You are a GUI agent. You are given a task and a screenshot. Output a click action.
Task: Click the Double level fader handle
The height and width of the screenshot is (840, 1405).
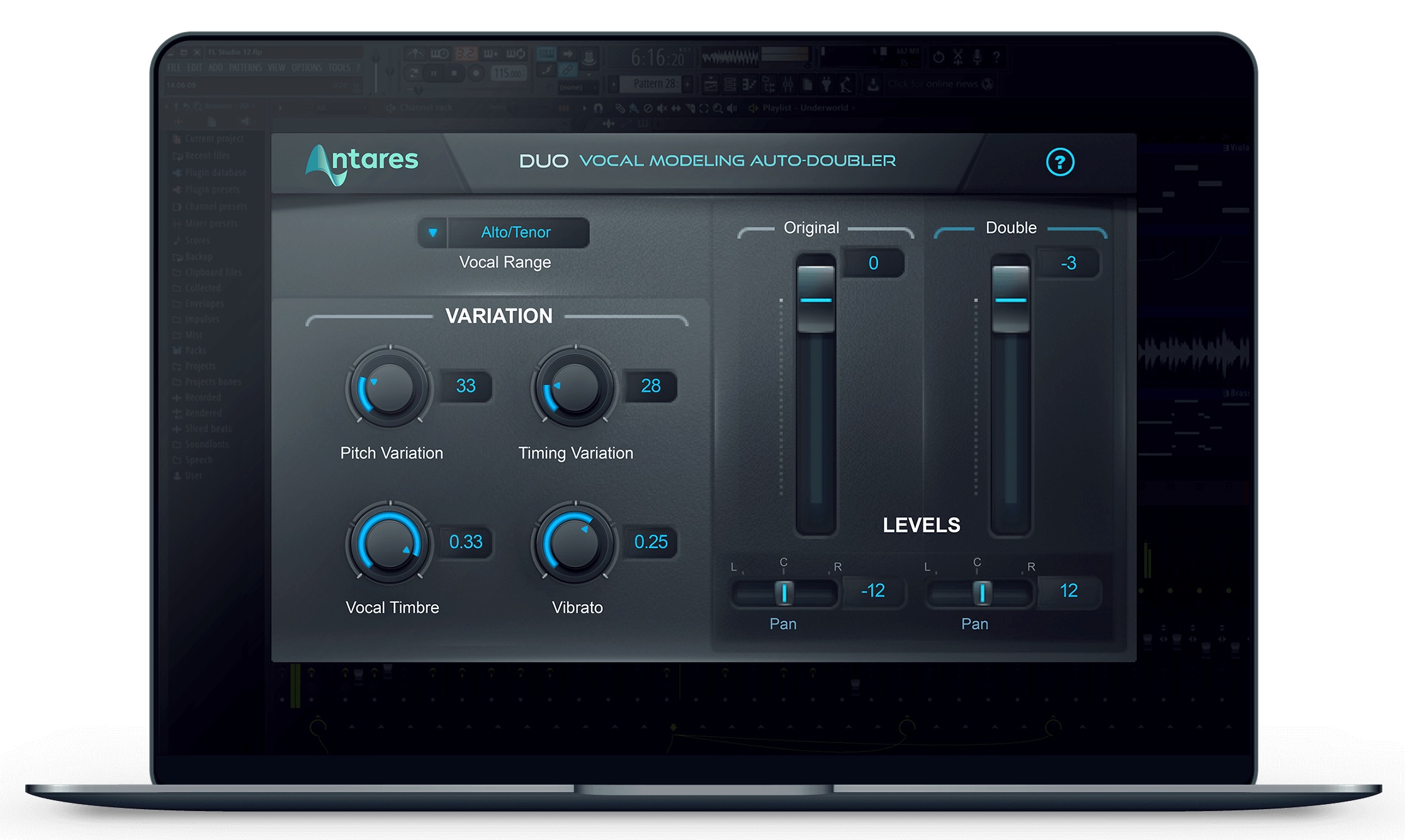pos(1011,300)
